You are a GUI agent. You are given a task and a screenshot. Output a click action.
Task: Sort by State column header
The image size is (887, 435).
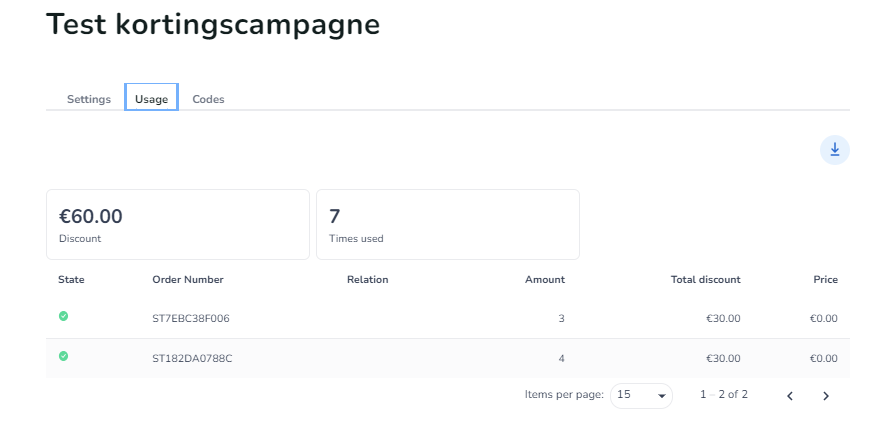pos(71,280)
